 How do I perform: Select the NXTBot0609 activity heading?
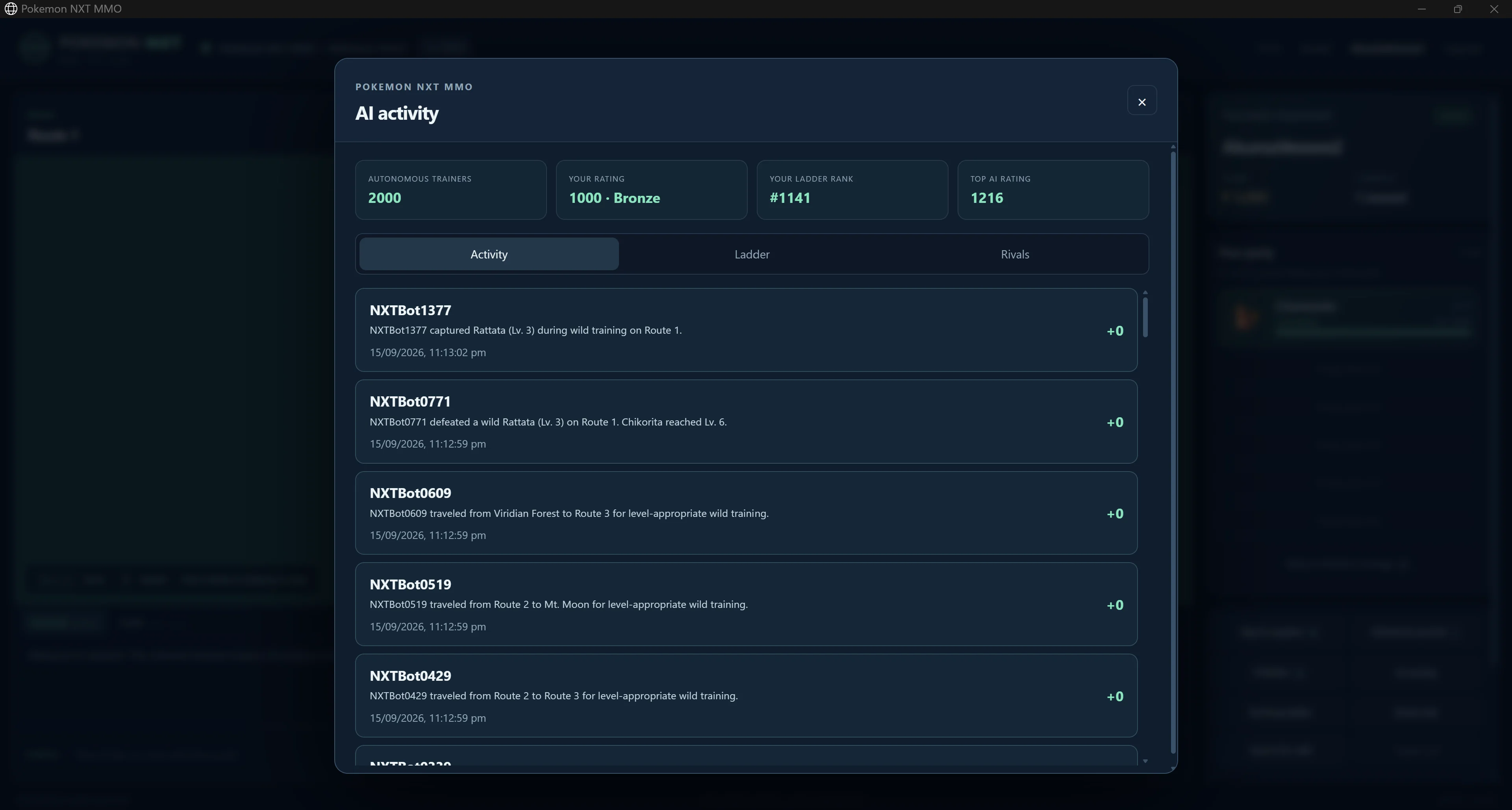410,493
